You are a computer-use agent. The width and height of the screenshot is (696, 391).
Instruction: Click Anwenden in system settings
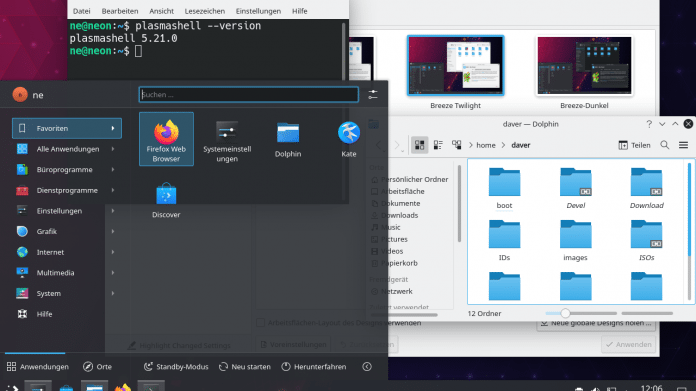pyautogui.click(x=629, y=344)
